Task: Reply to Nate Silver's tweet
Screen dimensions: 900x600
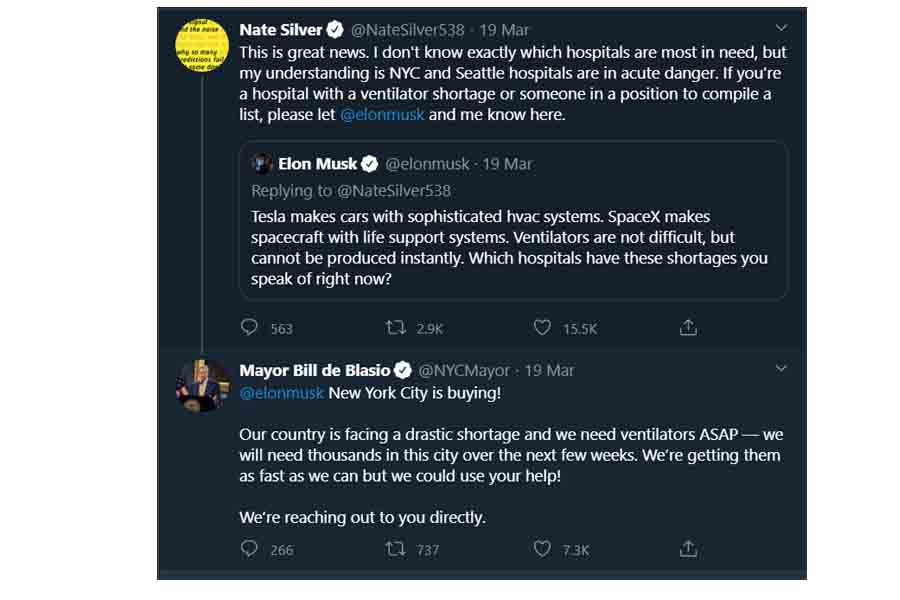Action: [x=250, y=327]
